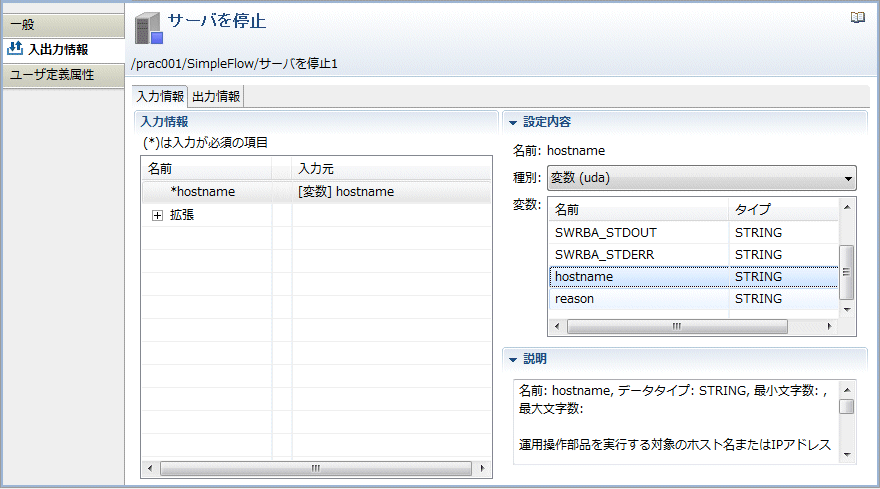Select the *hostname input row

[x=205, y=192]
